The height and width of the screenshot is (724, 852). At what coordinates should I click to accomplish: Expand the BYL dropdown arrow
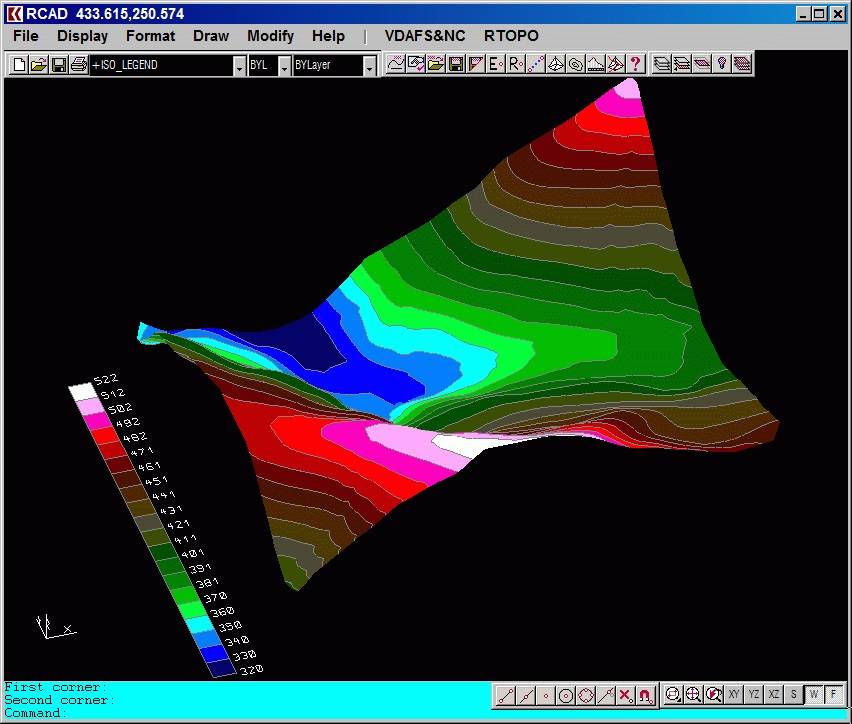point(284,66)
